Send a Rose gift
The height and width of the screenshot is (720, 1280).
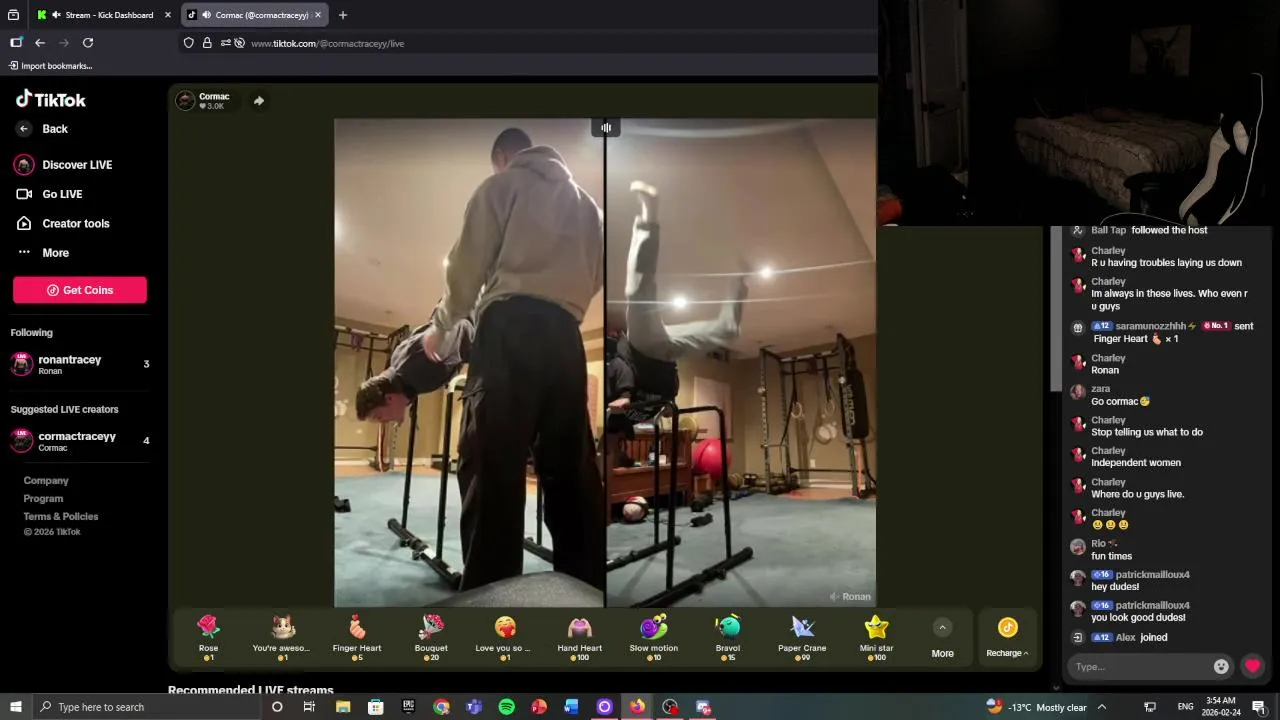point(208,637)
